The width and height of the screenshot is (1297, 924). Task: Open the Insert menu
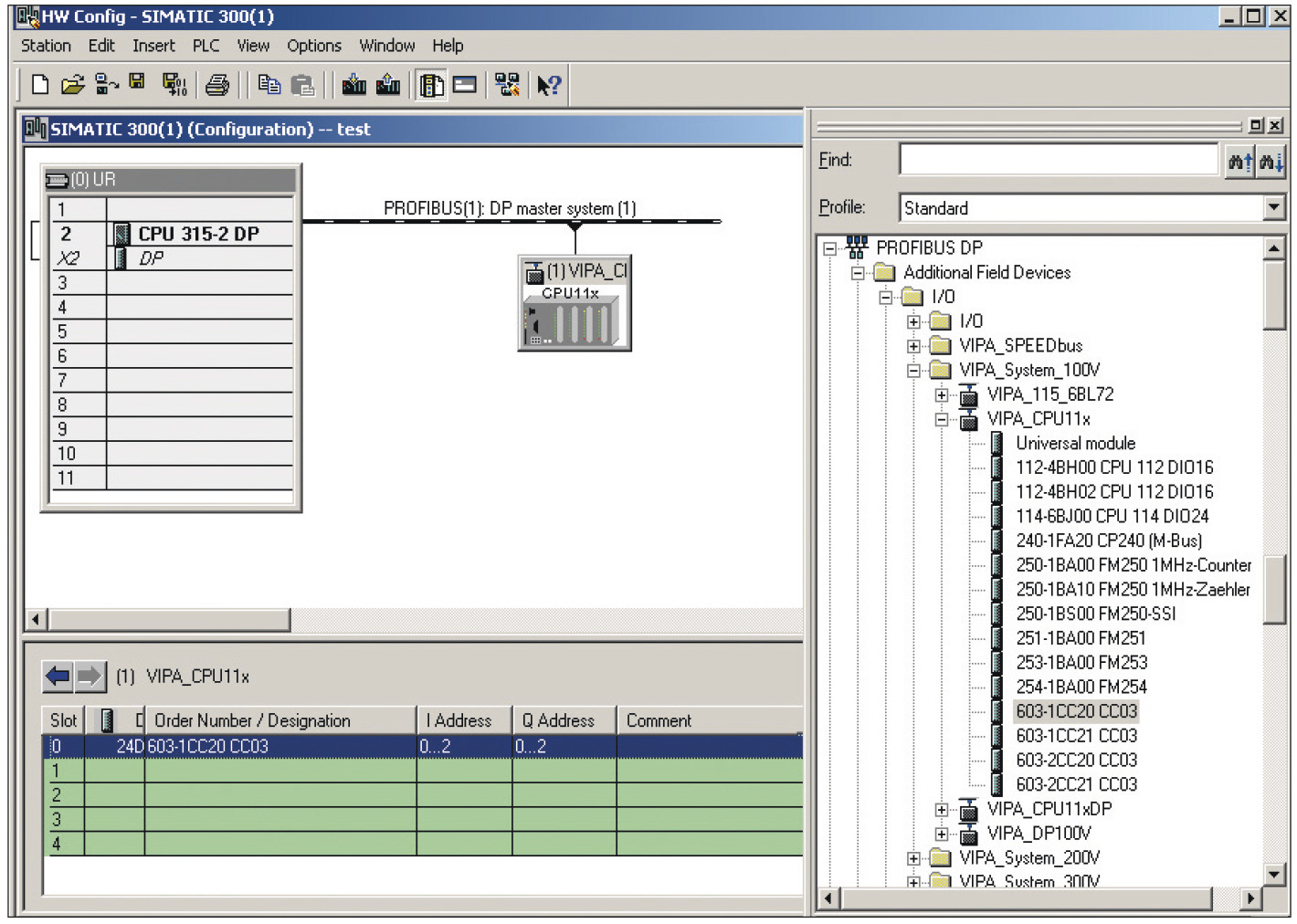(153, 46)
